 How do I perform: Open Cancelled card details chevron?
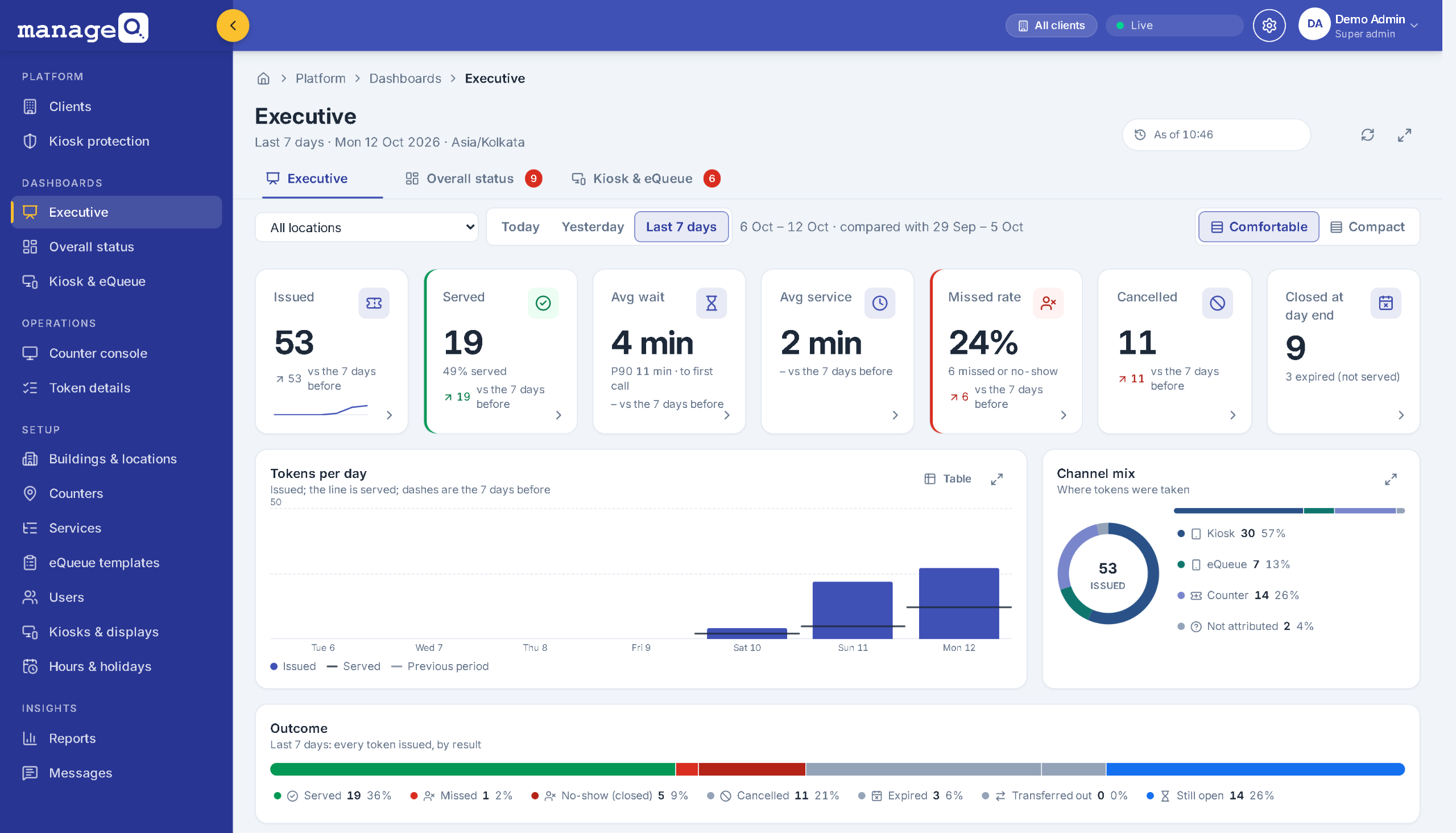click(x=1232, y=415)
